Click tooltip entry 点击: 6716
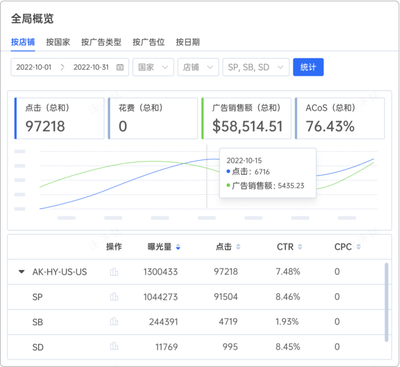 click(x=248, y=172)
